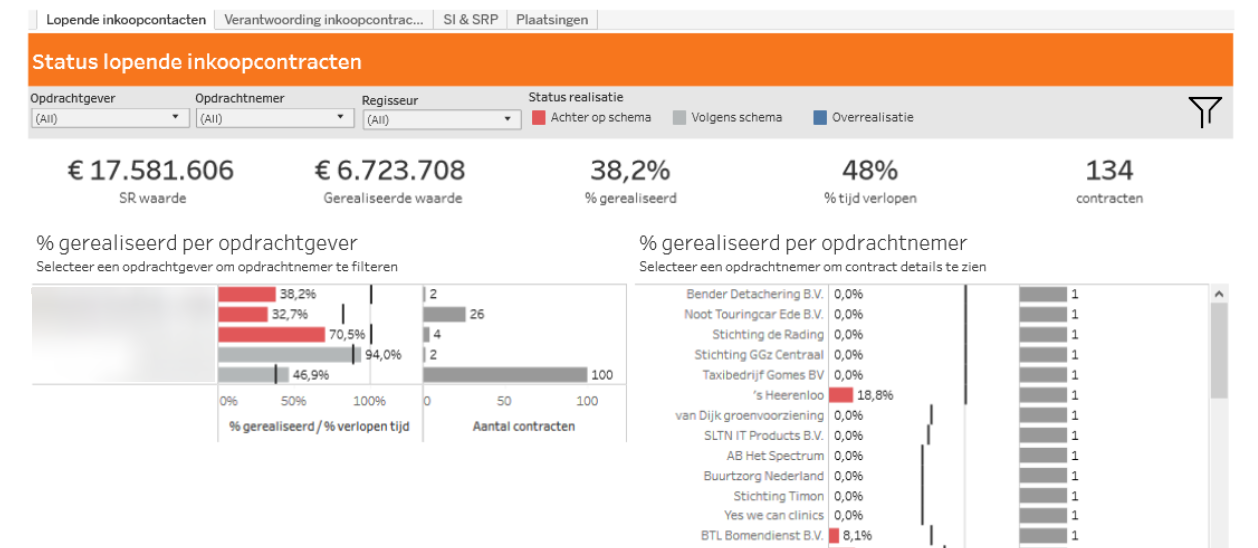Open the Opdrachtnemer dropdown
This screenshot has width=1258, height=548.
274,118
